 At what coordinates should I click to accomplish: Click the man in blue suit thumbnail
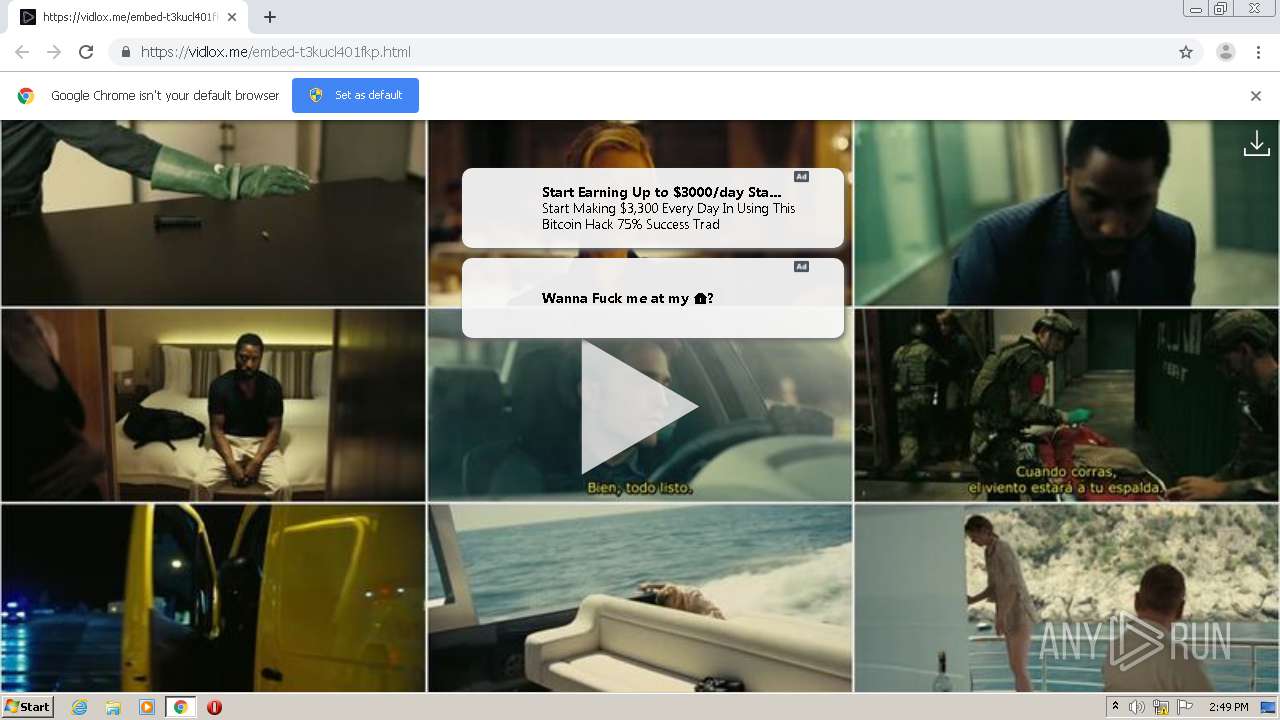(1066, 212)
